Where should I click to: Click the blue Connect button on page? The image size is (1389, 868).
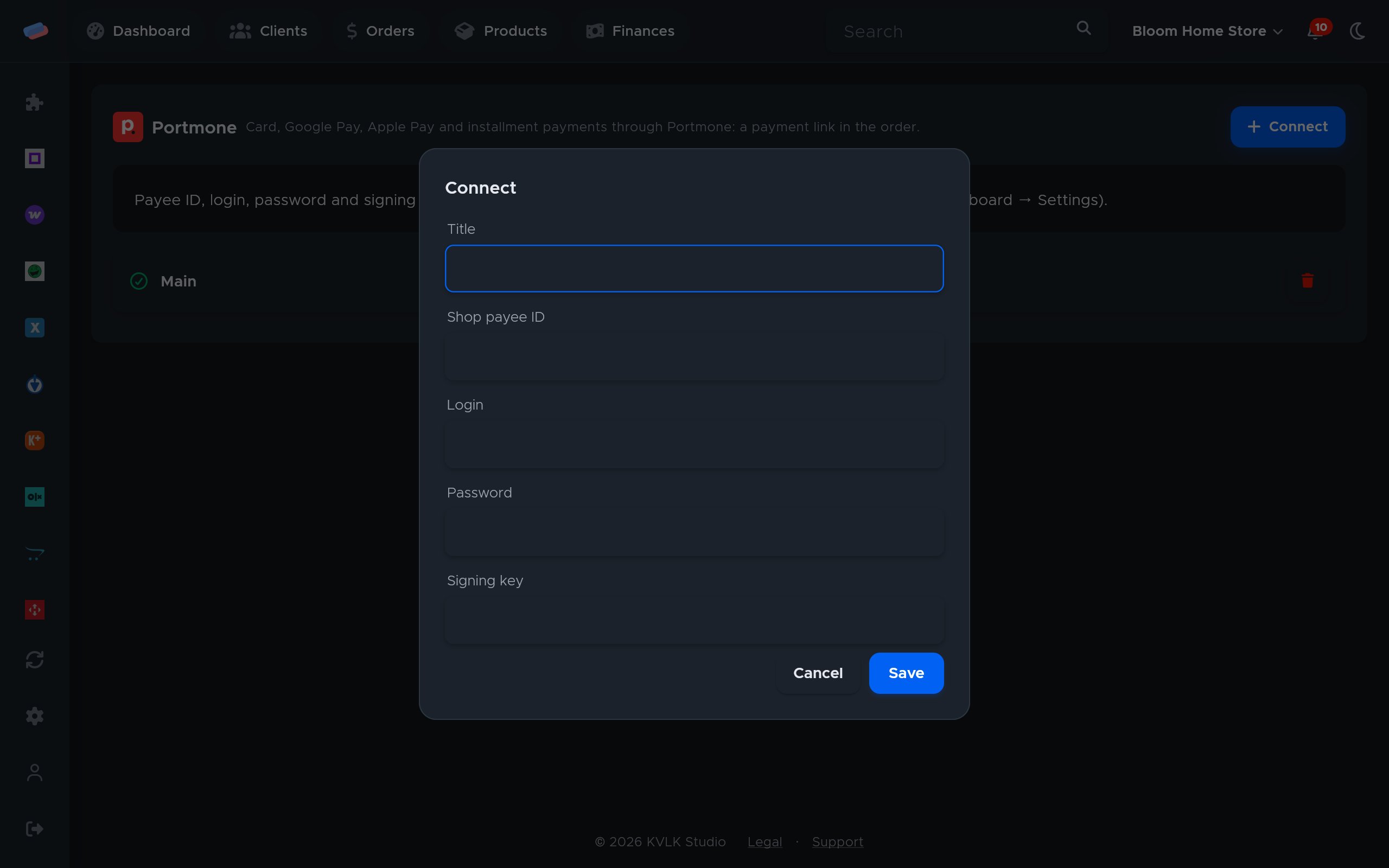pyautogui.click(x=1288, y=127)
